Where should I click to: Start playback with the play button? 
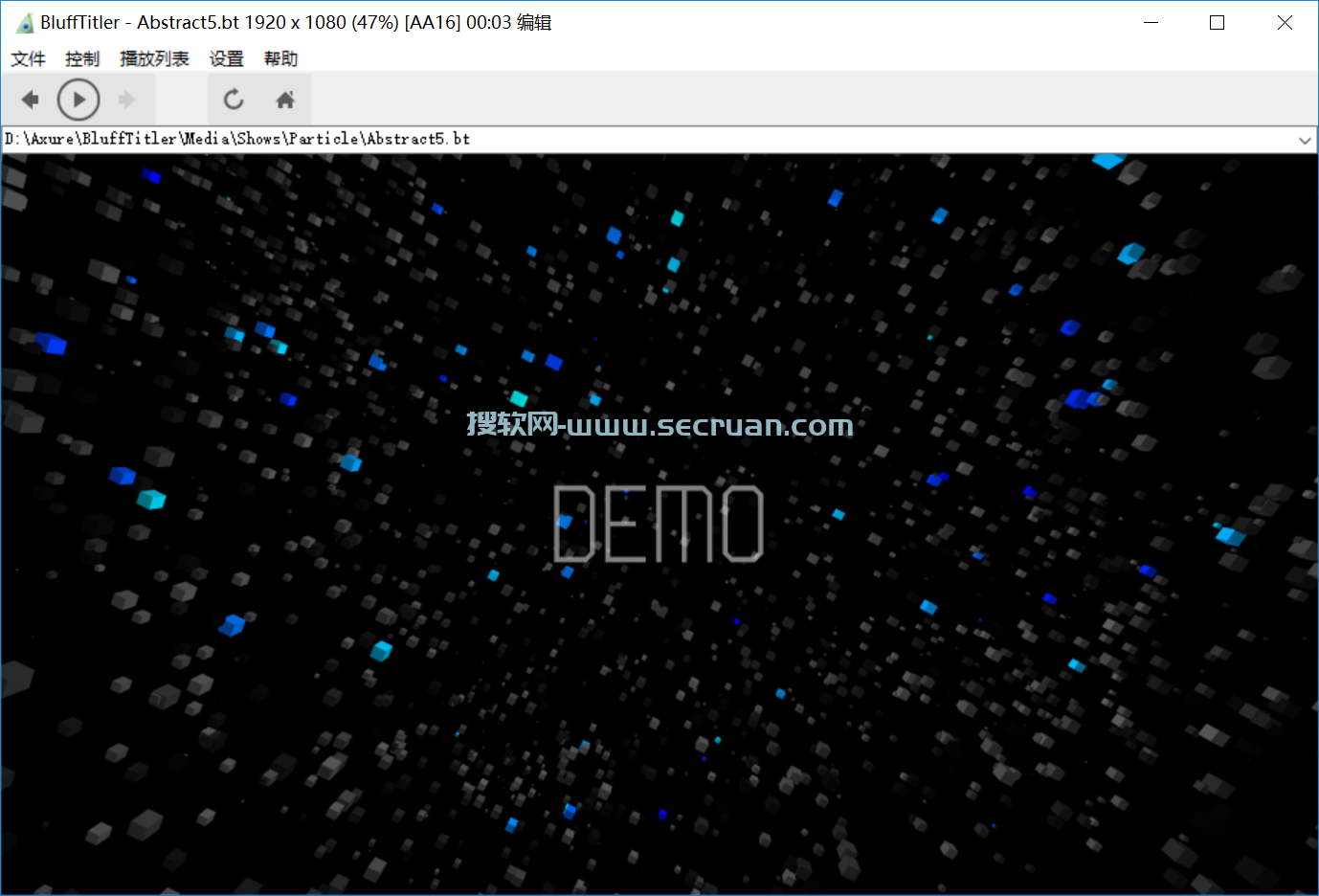[x=78, y=100]
